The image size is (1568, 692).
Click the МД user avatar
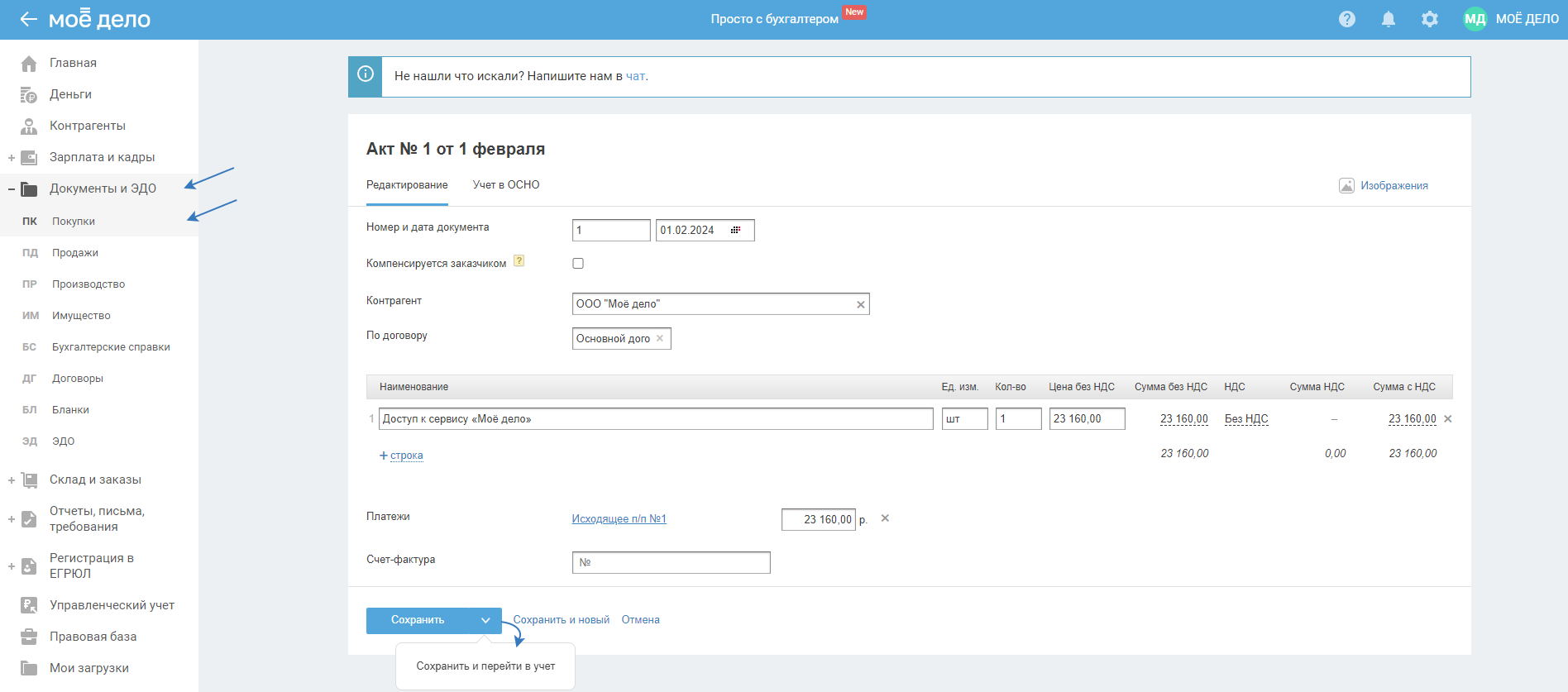click(1475, 19)
